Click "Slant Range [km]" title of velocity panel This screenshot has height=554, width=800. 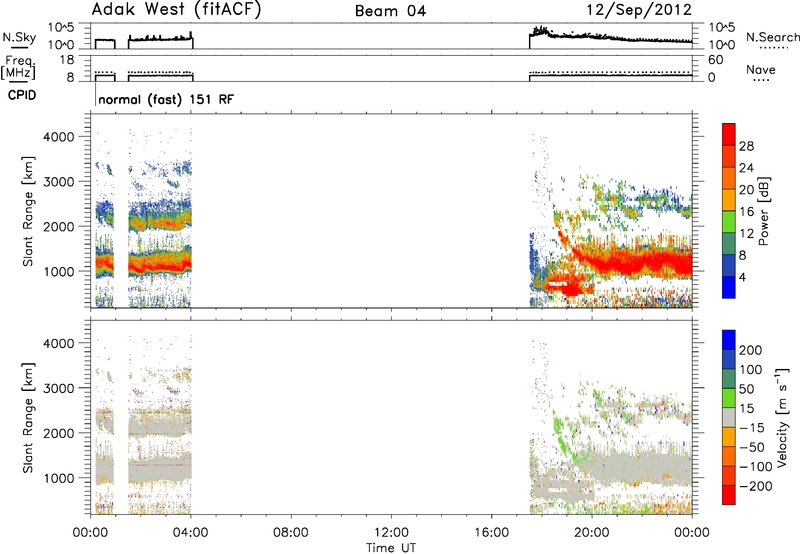click(28, 418)
